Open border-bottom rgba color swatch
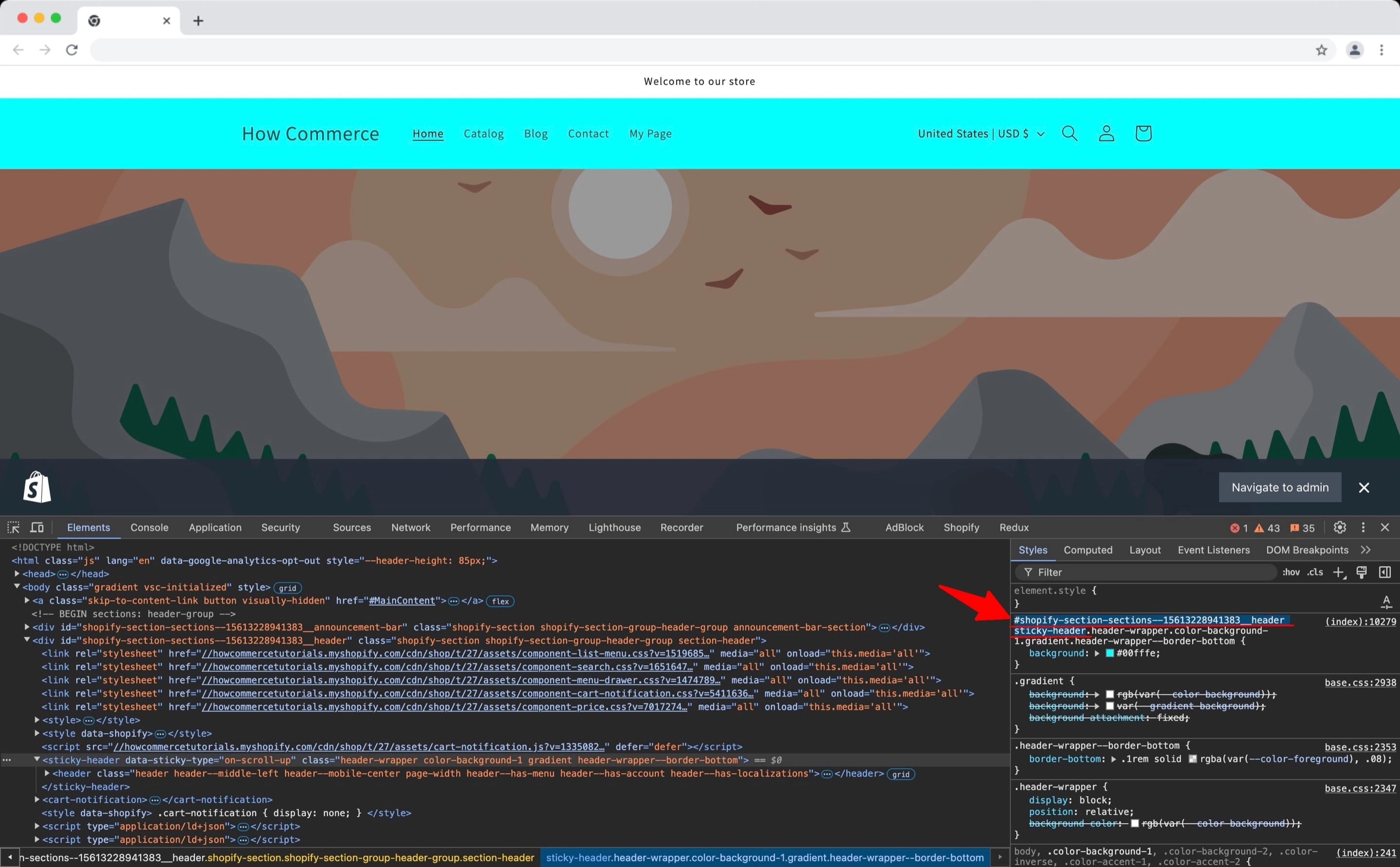This screenshot has height=867, width=1400. tap(1193, 759)
